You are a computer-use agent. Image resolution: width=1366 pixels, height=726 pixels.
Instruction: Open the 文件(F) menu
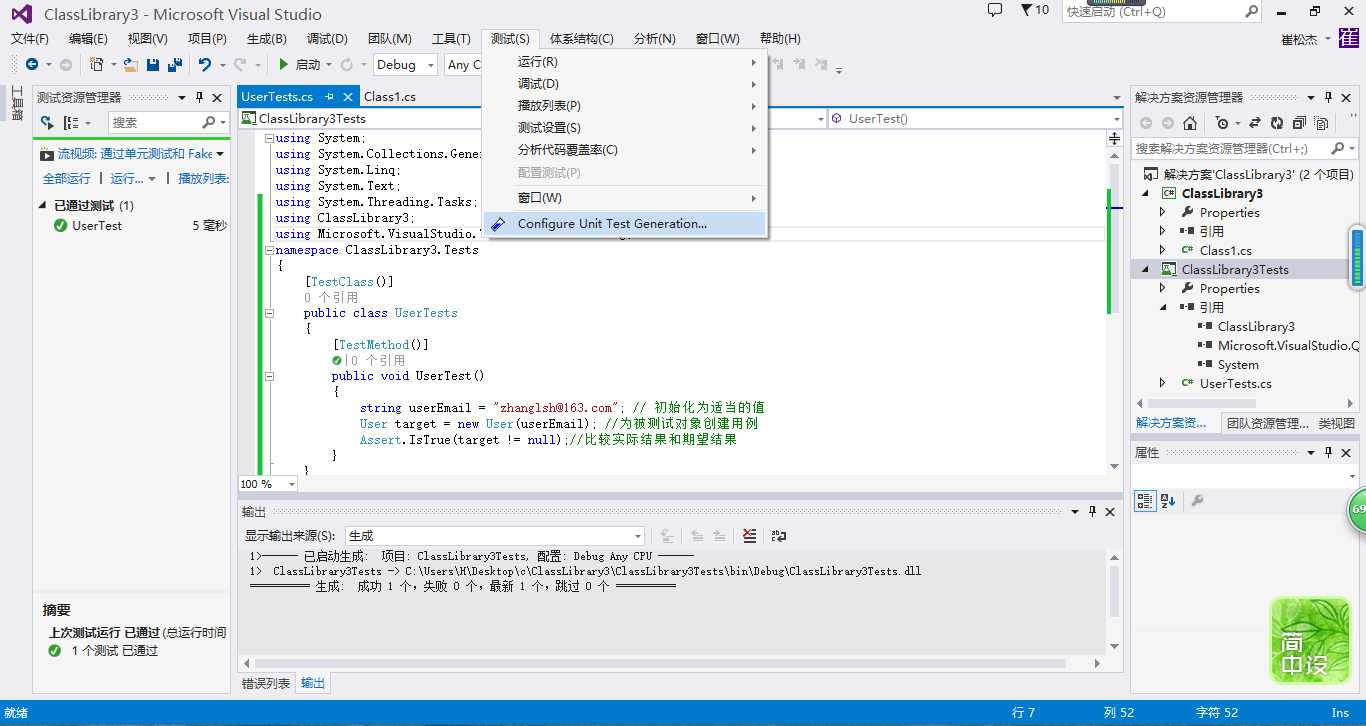coord(30,39)
